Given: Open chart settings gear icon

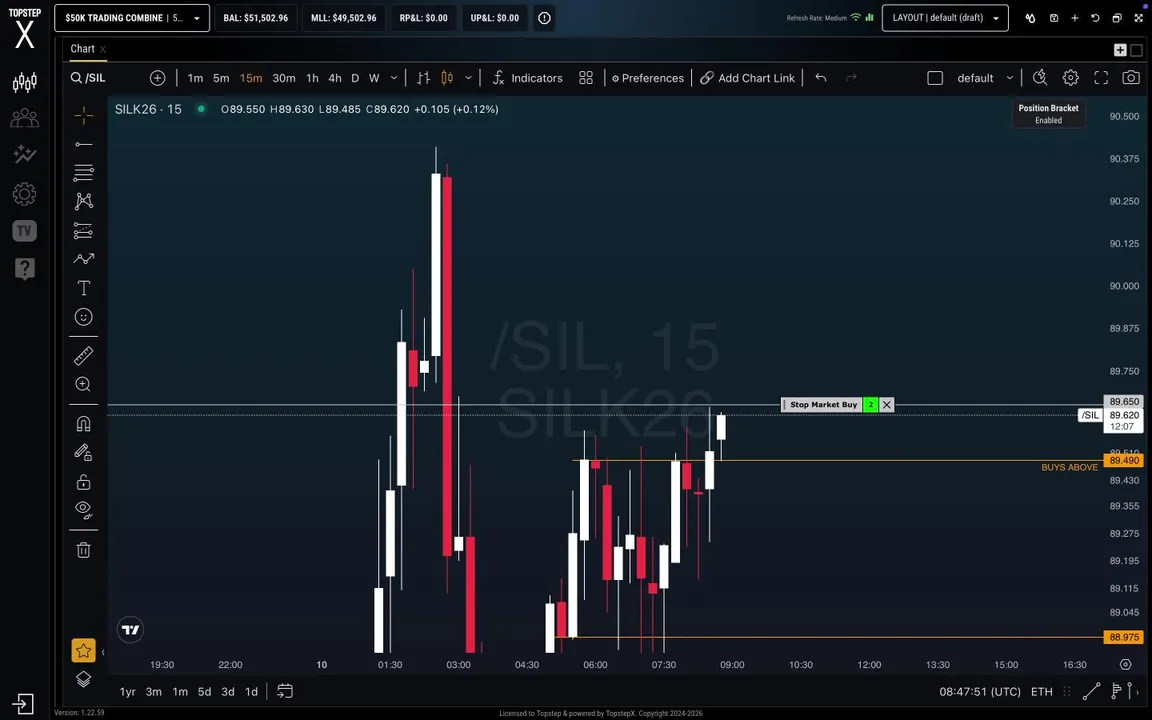Looking at the screenshot, I should (x=1070, y=78).
